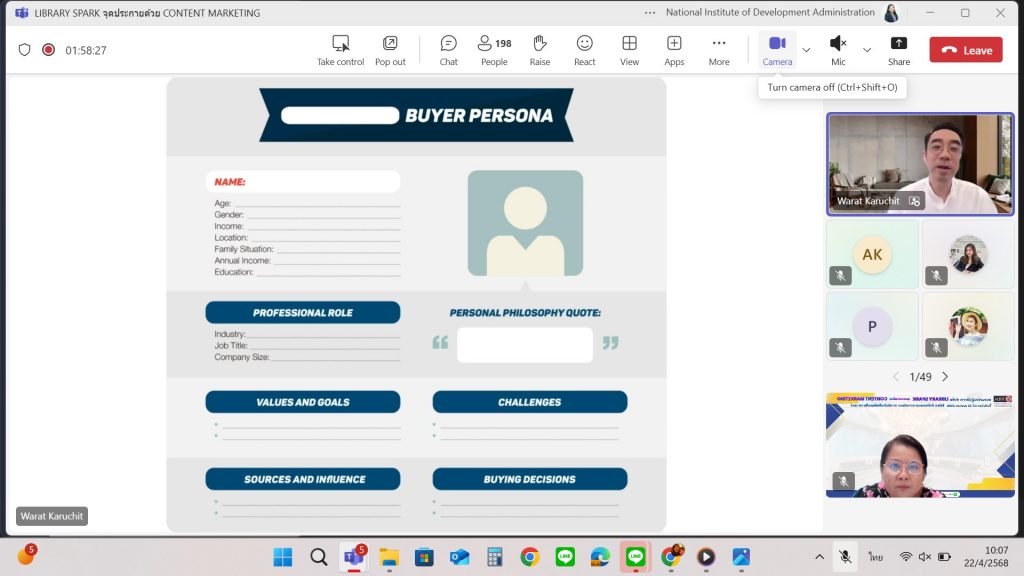Toggle the recording indicator
1024x576 pixels.
48,50
